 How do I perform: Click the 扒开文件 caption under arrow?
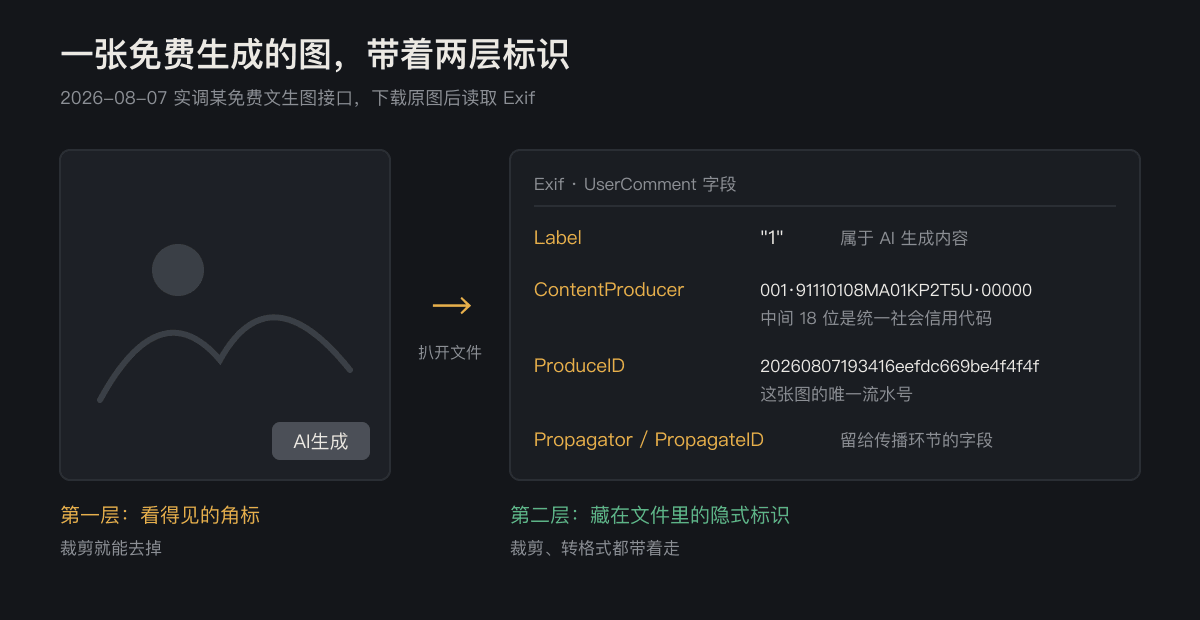point(450,352)
